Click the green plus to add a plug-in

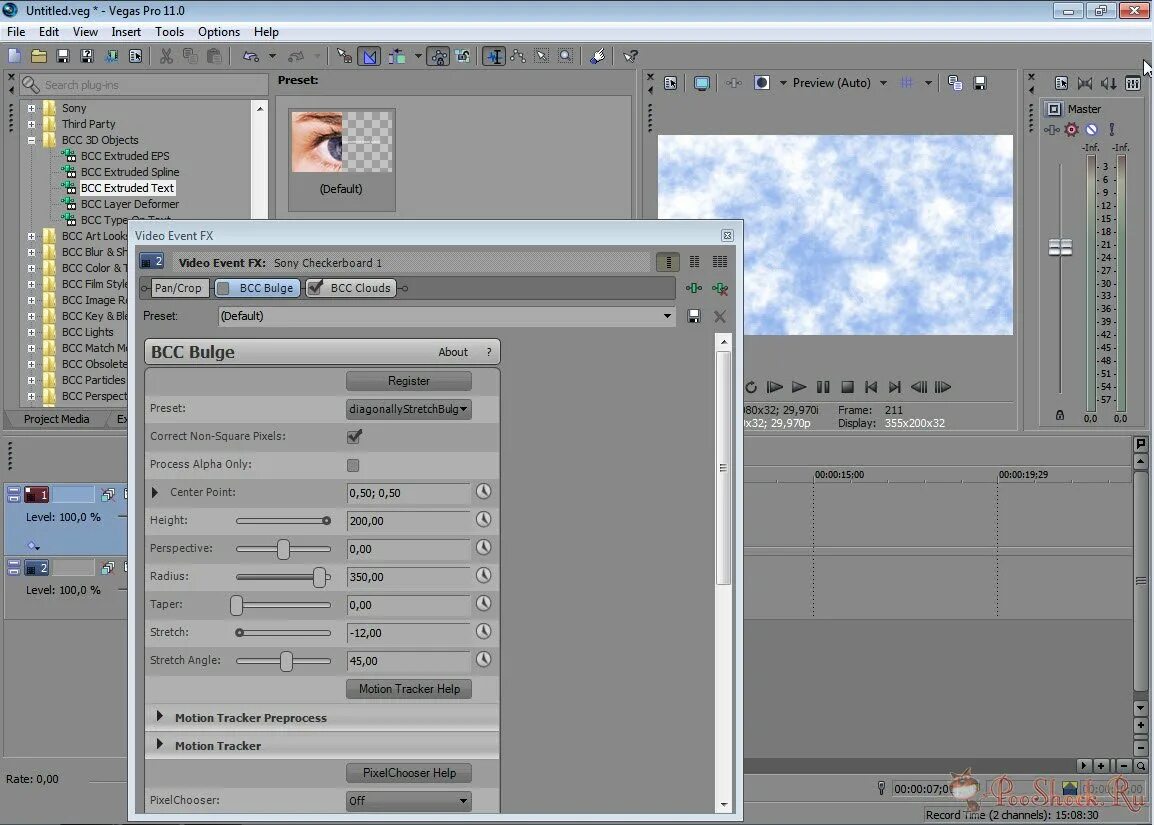[x=693, y=288]
